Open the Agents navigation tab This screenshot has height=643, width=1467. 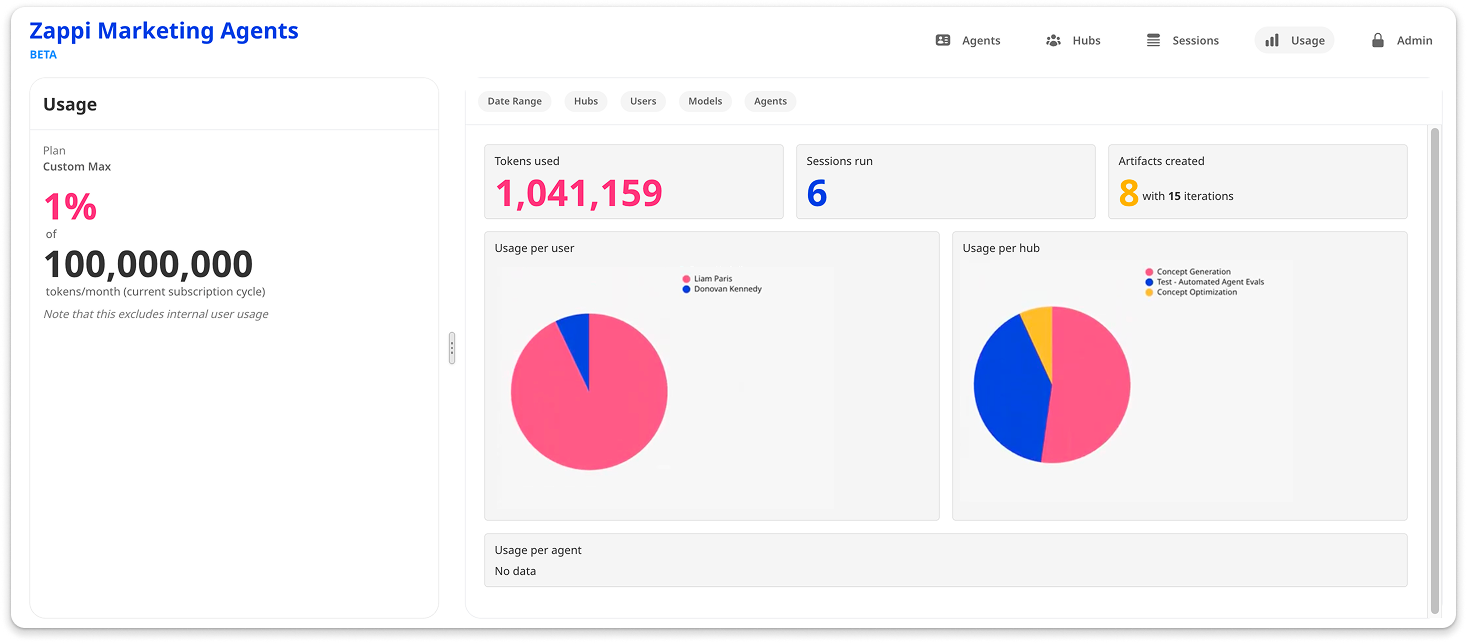click(968, 40)
